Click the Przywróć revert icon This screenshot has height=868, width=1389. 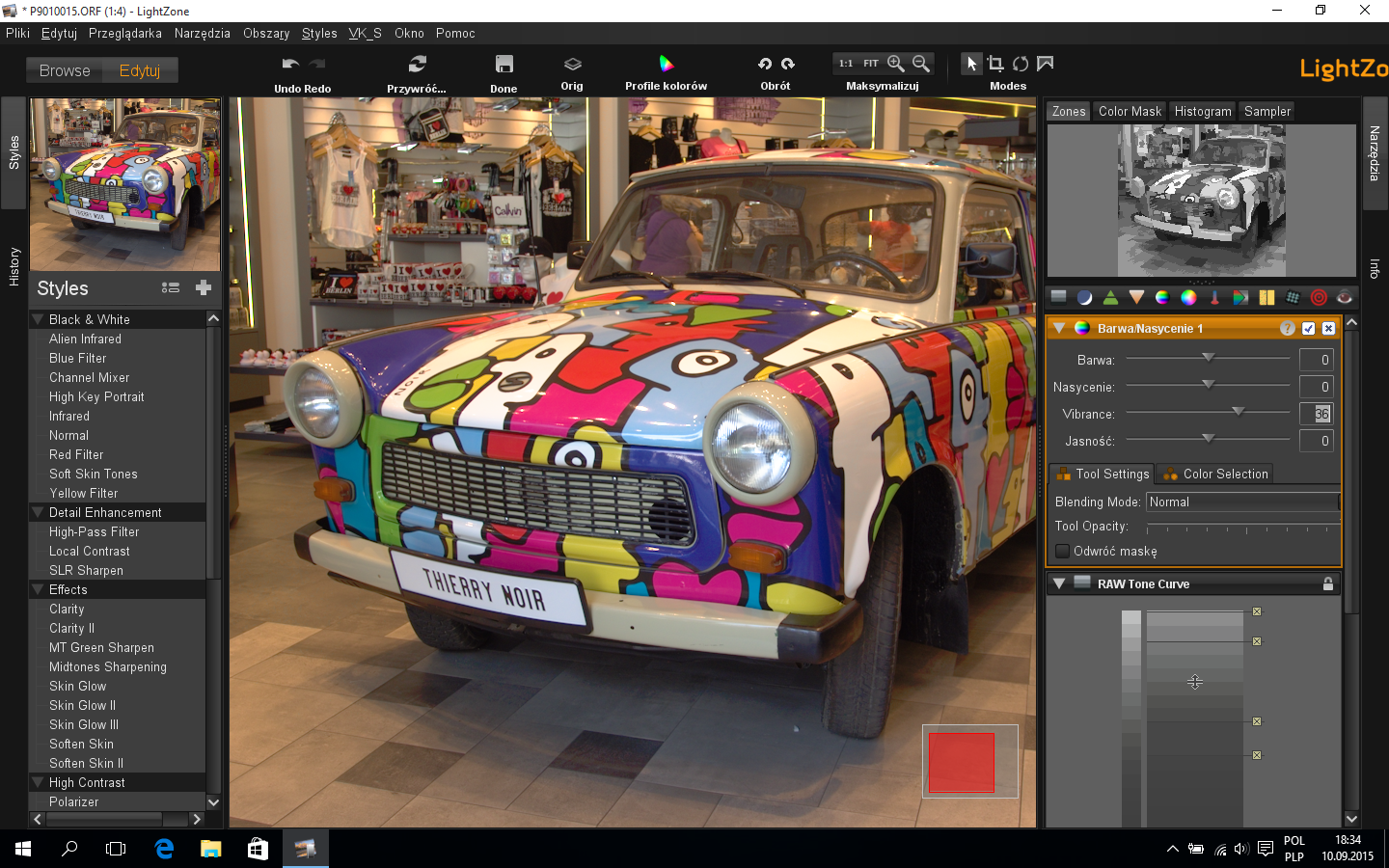coord(417,64)
